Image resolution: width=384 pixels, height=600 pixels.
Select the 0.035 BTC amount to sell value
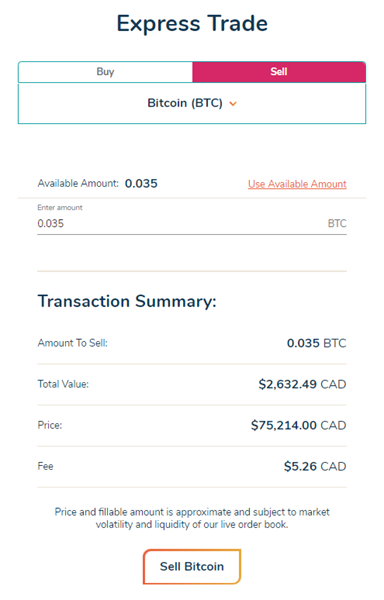(317, 343)
